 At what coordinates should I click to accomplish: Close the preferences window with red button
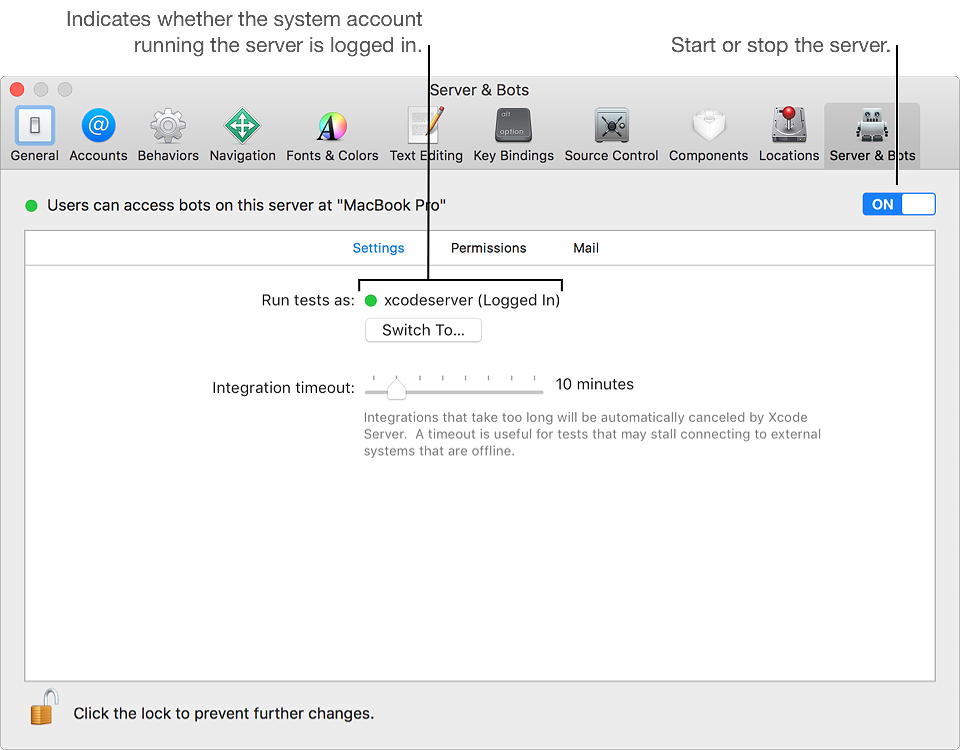click(x=17, y=89)
